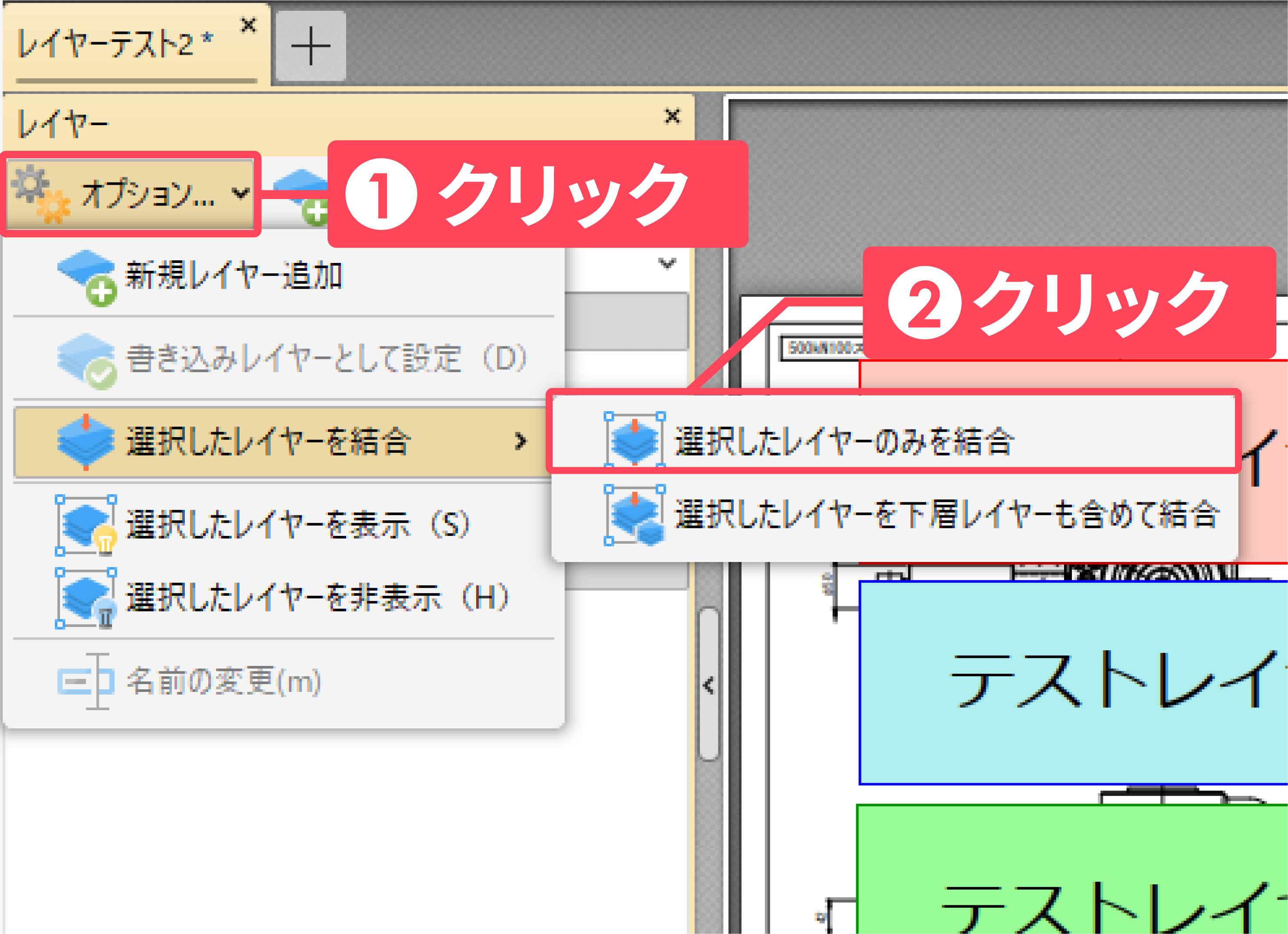Click the 新規レイヤー追加 layer-plus icon
The height and width of the screenshot is (934, 1288).
(x=87, y=278)
